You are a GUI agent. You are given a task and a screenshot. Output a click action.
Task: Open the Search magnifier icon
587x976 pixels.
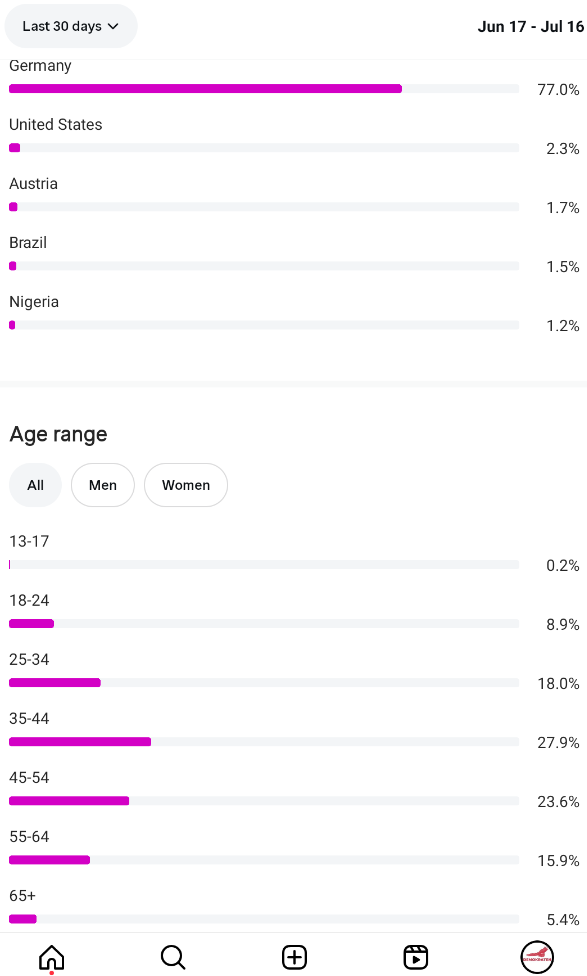click(x=173, y=957)
